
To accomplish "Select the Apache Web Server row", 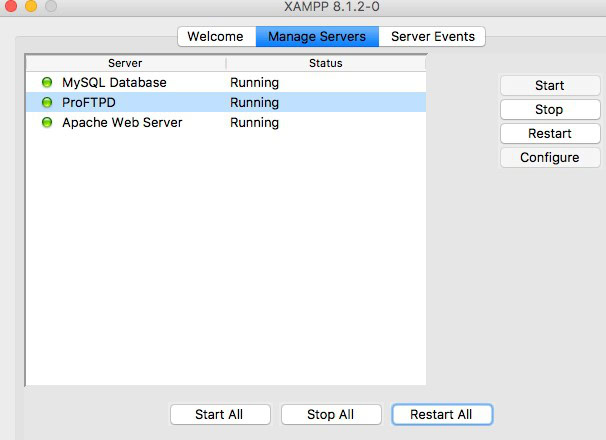I will 226,123.
